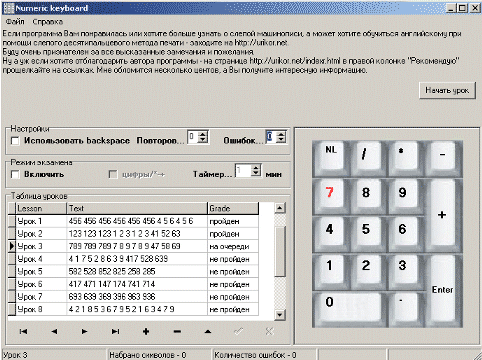Go to first record in lesson navigator
The width and height of the screenshot is (482, 360).
pyautogui.click(x=23, y=331)
